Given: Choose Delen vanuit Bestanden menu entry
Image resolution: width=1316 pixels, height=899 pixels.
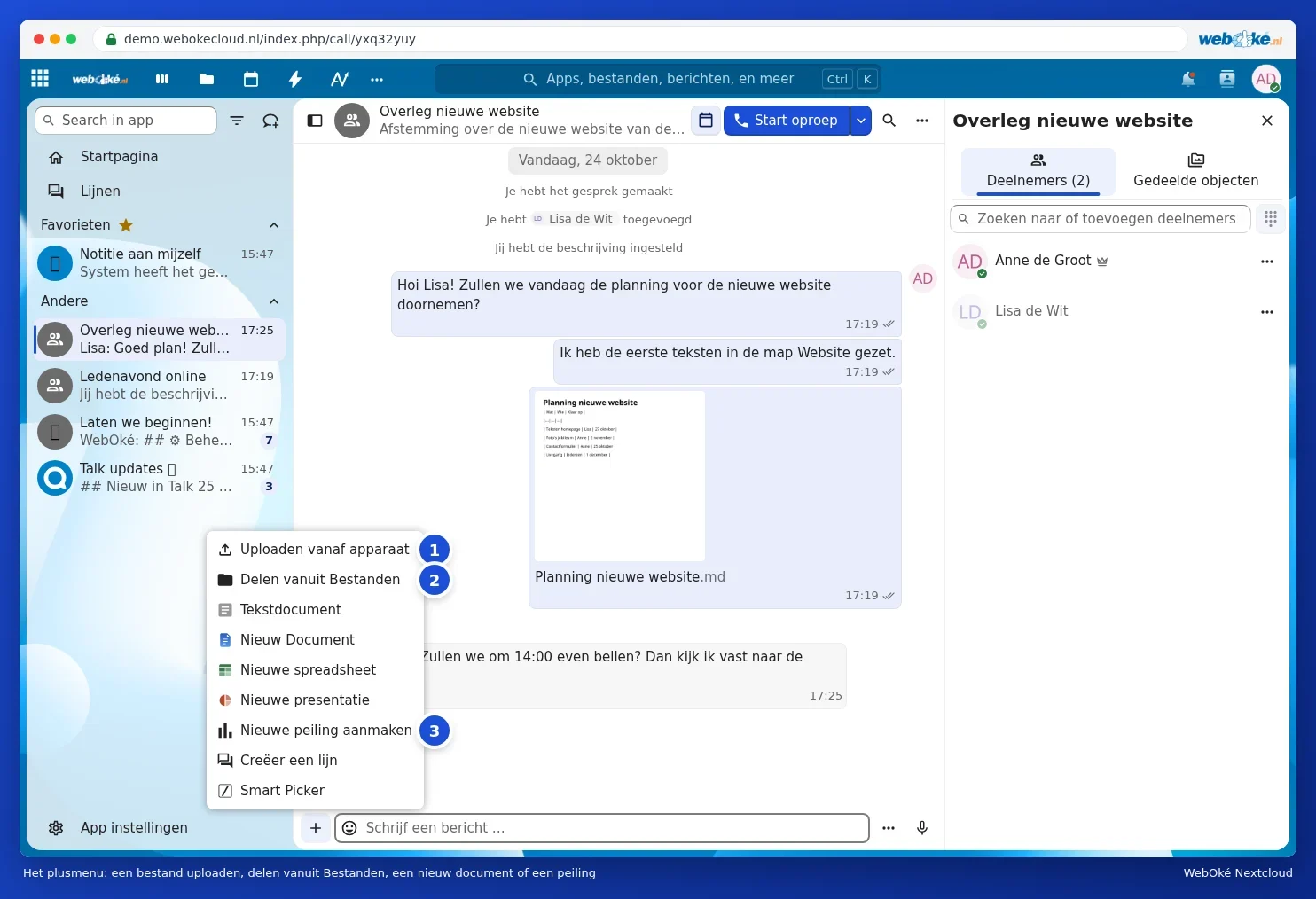Looking at the screenshot, I should [x=315, y=580].
